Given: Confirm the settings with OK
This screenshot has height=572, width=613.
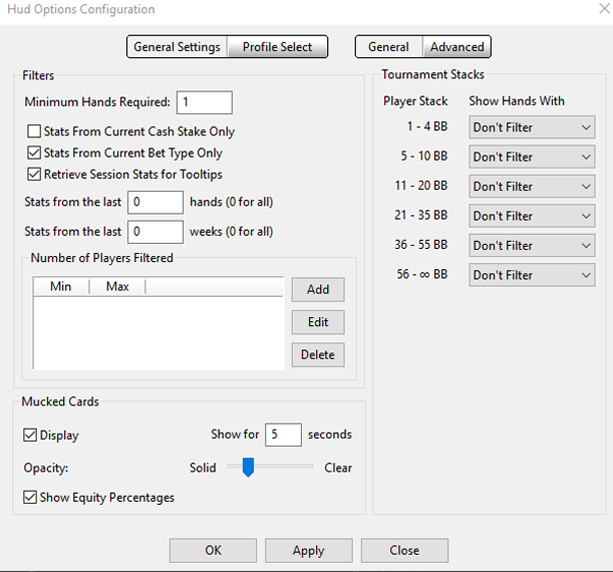Looking at the screenshot, I should (x=213, y=550).
